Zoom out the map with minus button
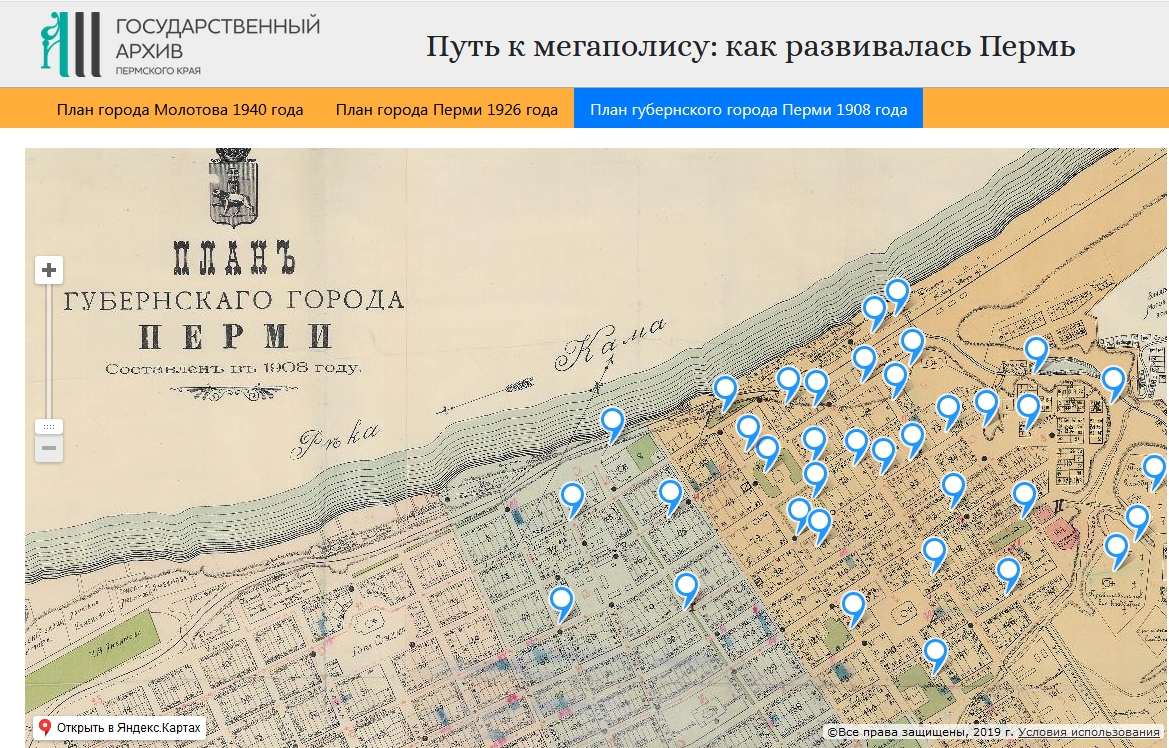 point(49,448)
